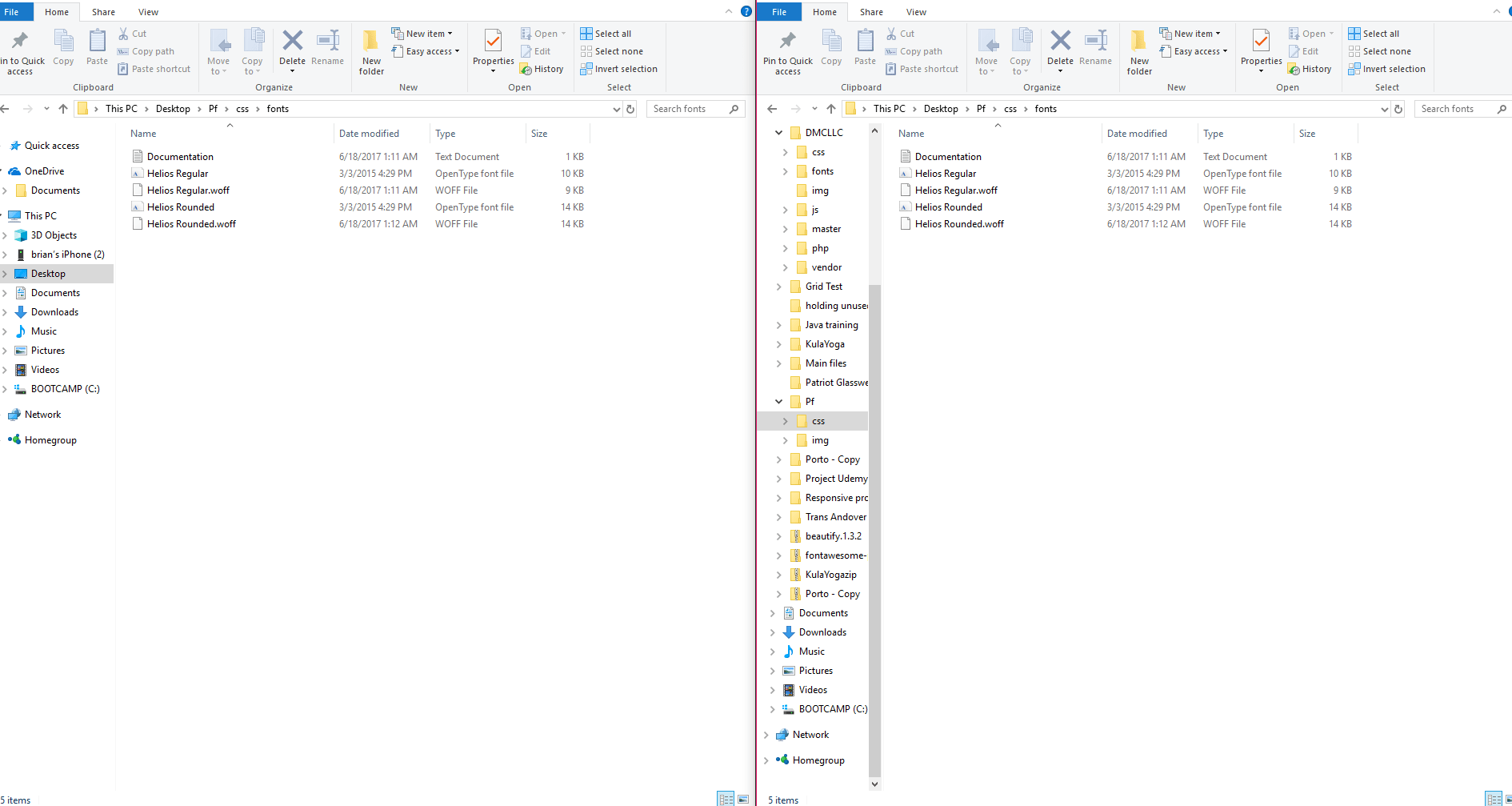Select Quick access in the left navigation pane
This screenshot has width=1512, height=806.
point(52,146)
